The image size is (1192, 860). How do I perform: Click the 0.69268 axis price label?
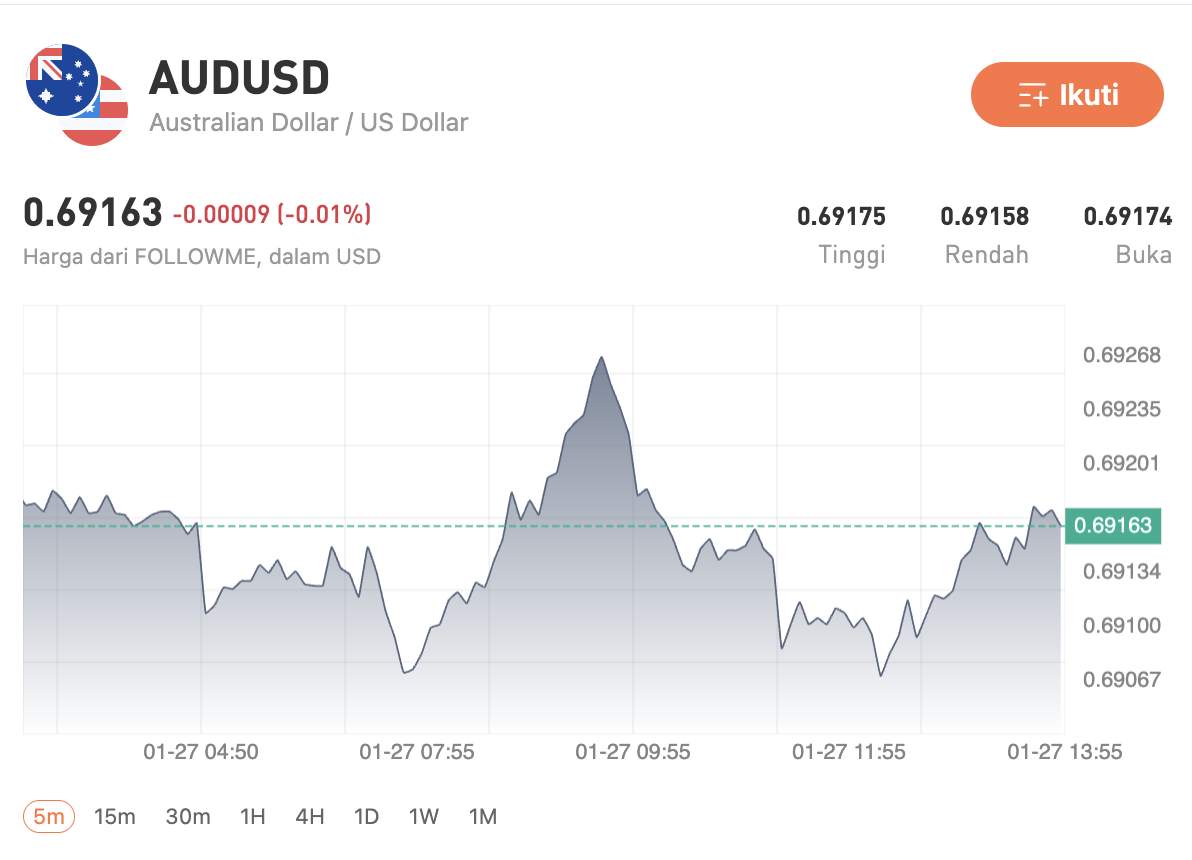(x=1122, y=355)
